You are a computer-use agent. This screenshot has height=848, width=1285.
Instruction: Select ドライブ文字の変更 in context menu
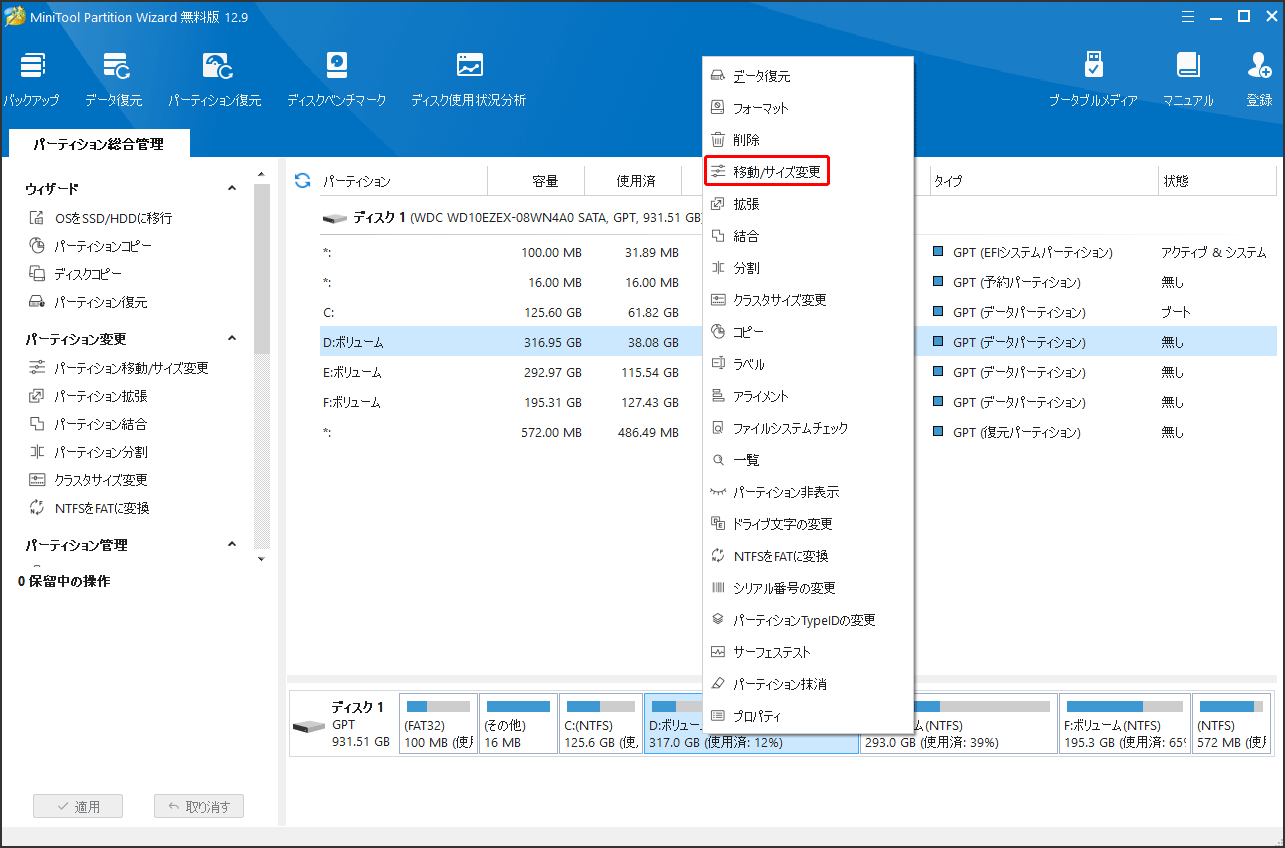pos(808,524)
